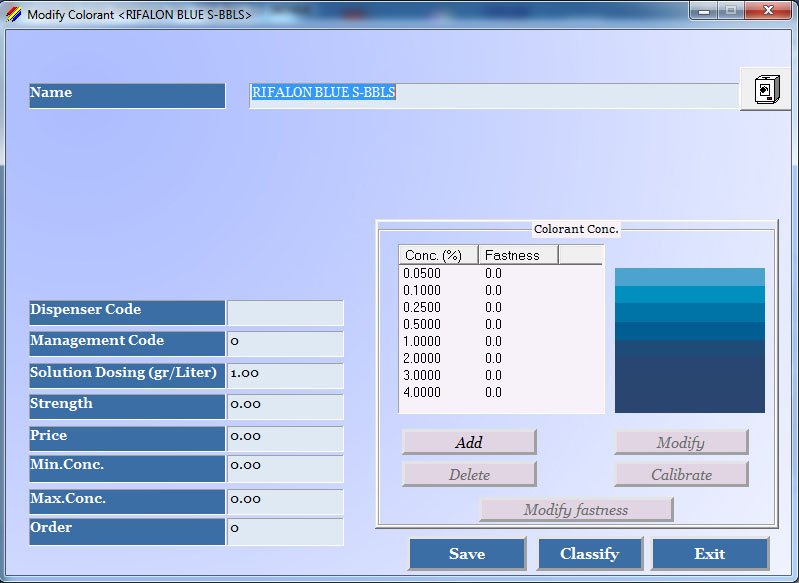This screenshot has width=799, height=583.
Task: Select the Strength value field
Action: click(x=285, y=406)
